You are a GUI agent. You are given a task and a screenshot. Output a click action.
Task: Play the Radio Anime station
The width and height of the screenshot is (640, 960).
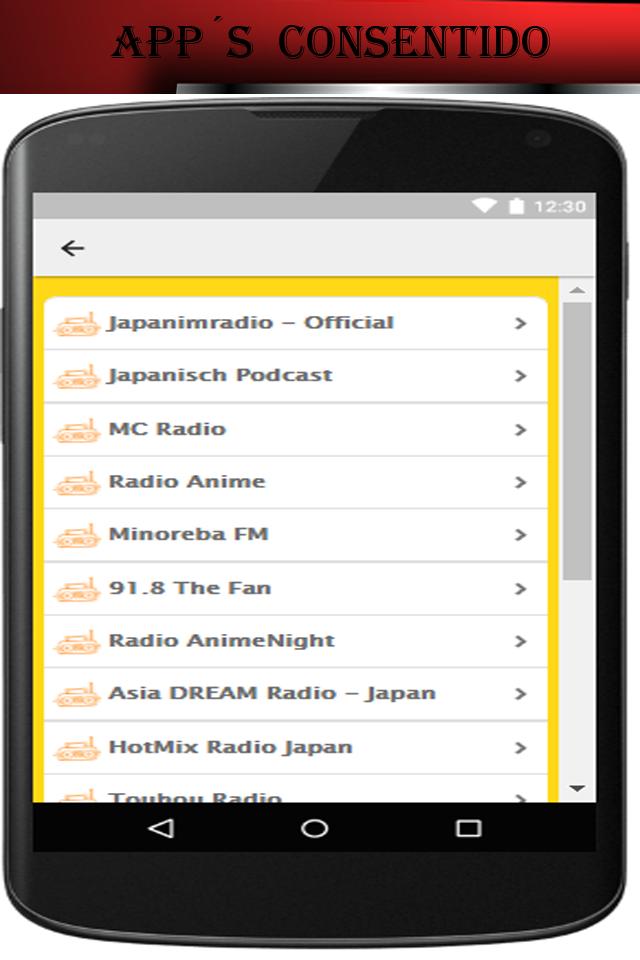click(x=296, y=482)
